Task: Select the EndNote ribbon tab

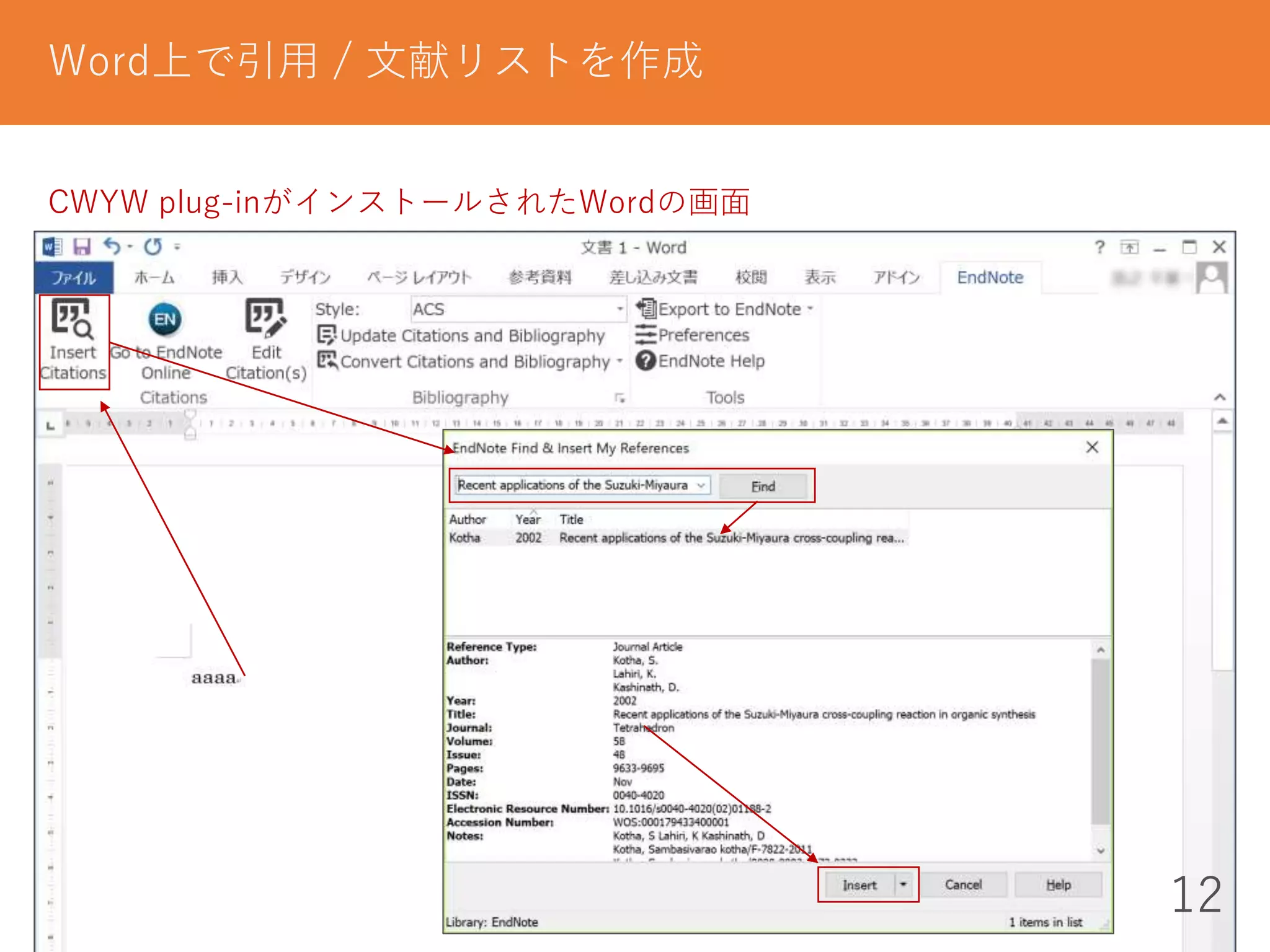Action: (990, 277)
